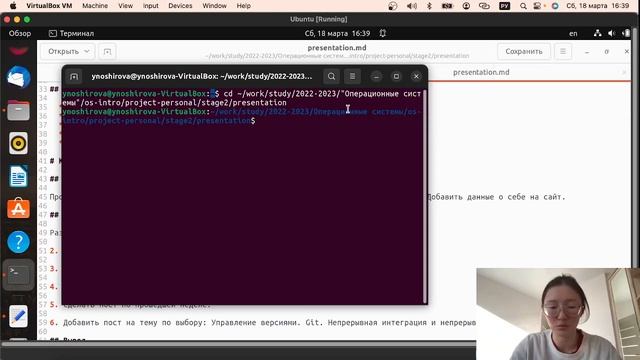Click the Ubuntu volume icon
Image resolution: width=640 pixels, height=360 pixels.
[611, 33]
